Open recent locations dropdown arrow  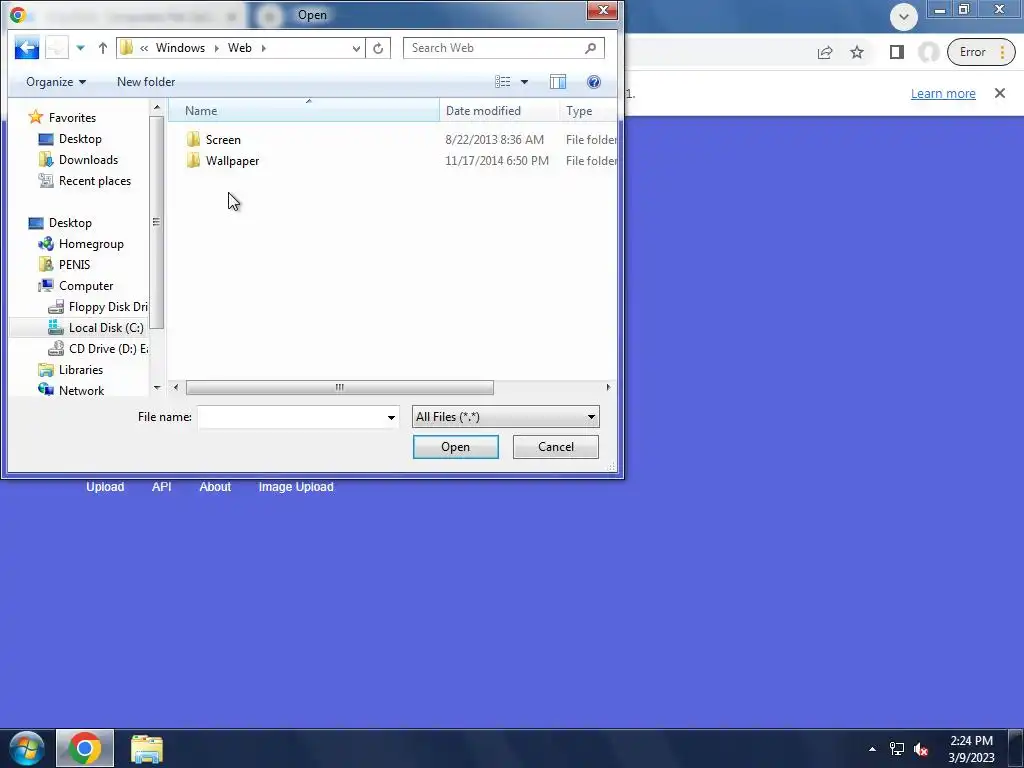pos(80,48)
